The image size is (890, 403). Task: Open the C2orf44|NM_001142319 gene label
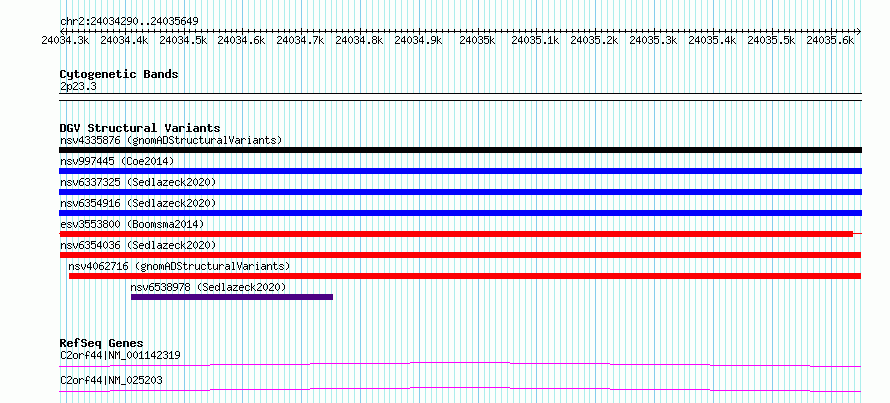point(120,355)
